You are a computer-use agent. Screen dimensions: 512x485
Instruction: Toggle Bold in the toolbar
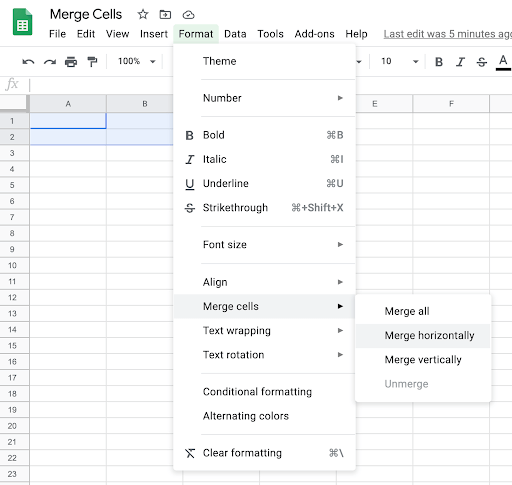439,62
